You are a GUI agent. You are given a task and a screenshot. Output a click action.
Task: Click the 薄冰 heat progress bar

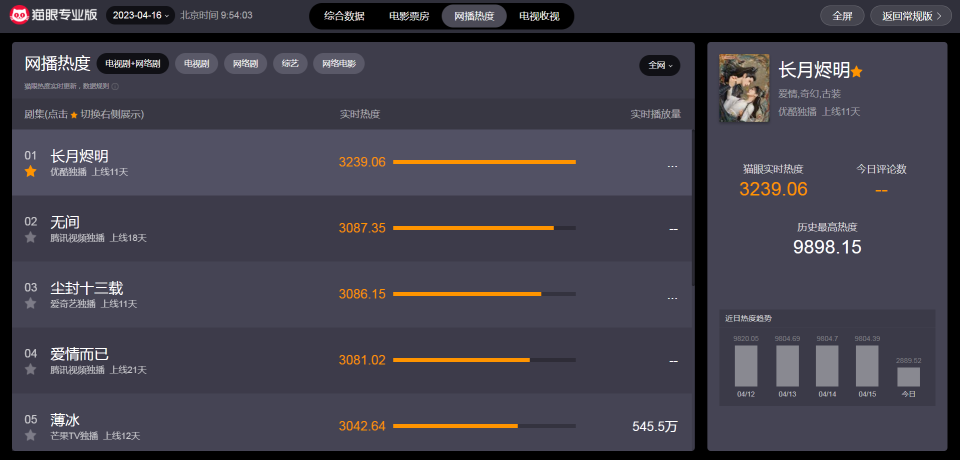484,426
